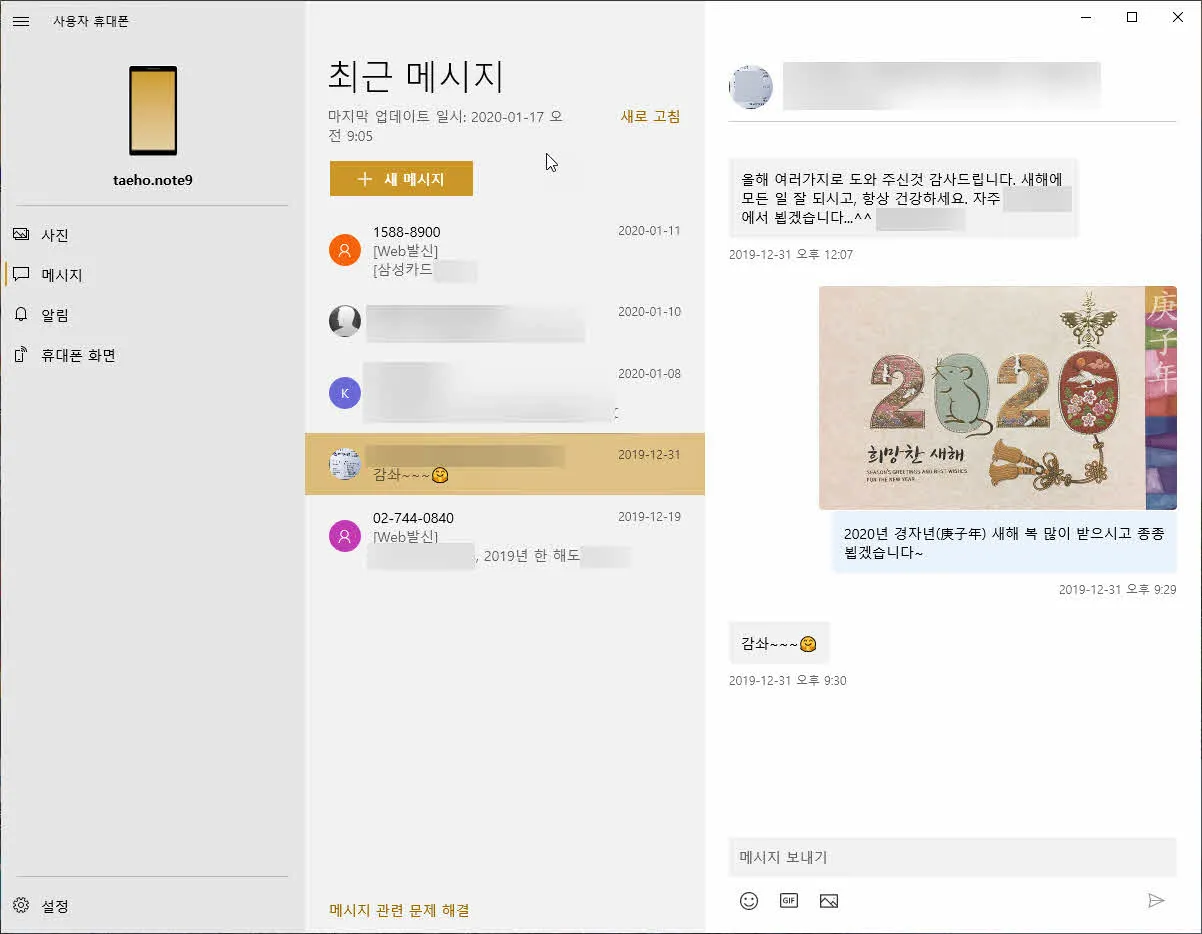Viewport: 1202px width, 934px height.
Task: Send the message with the paper plane icon
Action: 1157,900
